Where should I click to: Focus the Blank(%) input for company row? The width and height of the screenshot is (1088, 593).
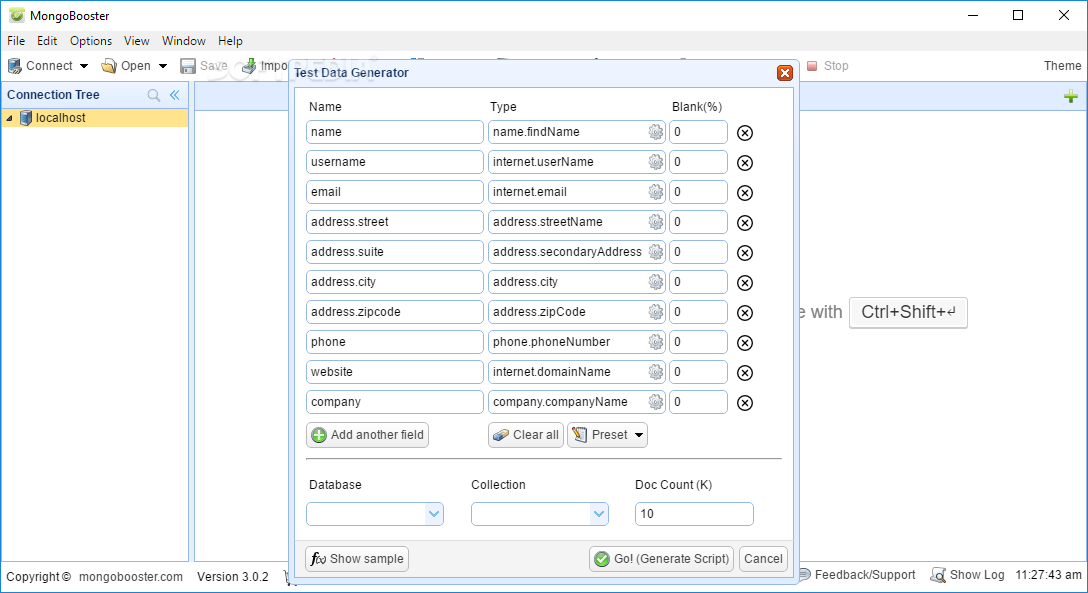pyautogui.click(x=698, y=402)
